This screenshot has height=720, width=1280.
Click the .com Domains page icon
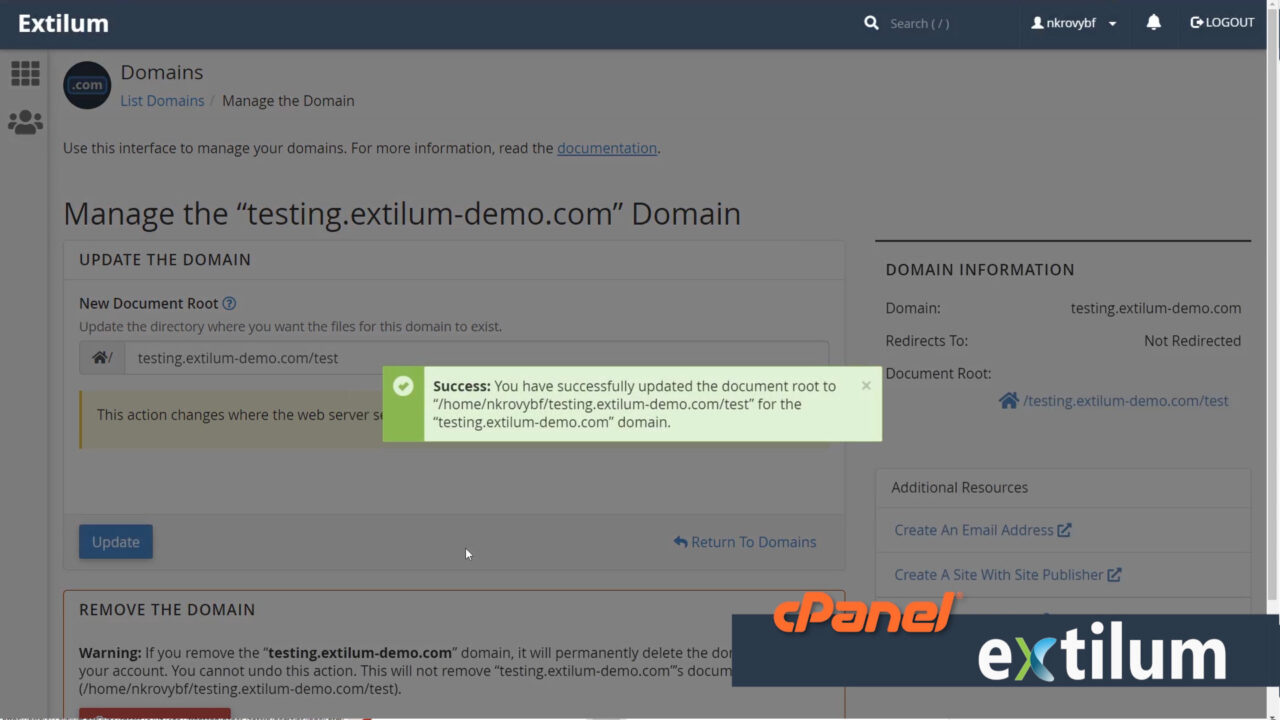[86, 86]
